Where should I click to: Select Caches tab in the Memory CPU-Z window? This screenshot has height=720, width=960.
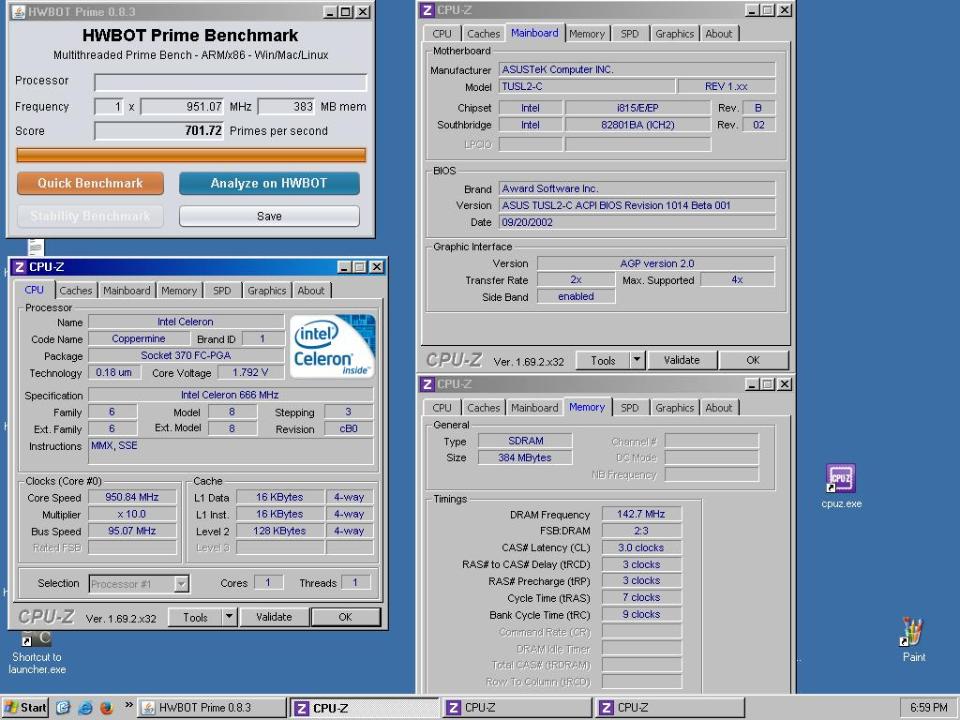(483, 408)
